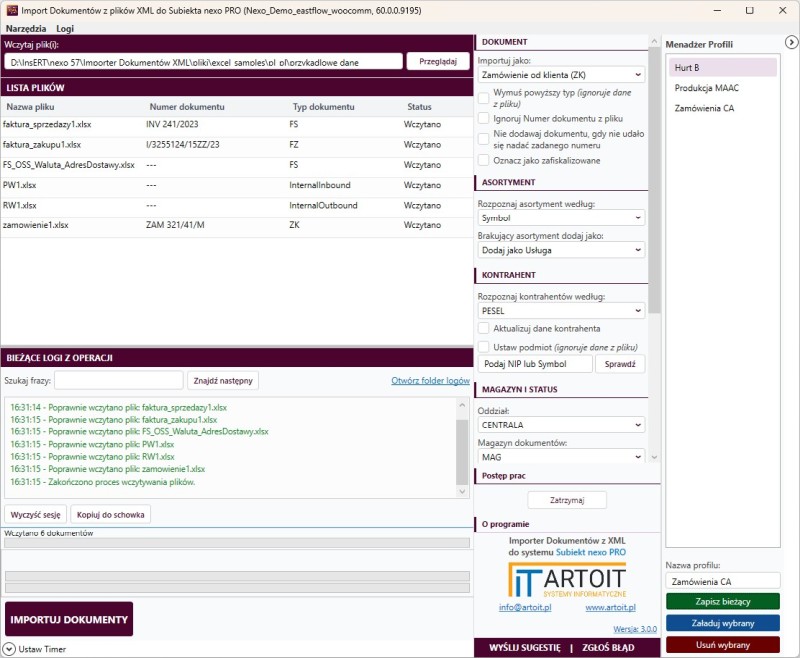The width and height of the screenshot is (800, 658).
Task: Select the Zamówienia CA profile in list
Action: 722,108
